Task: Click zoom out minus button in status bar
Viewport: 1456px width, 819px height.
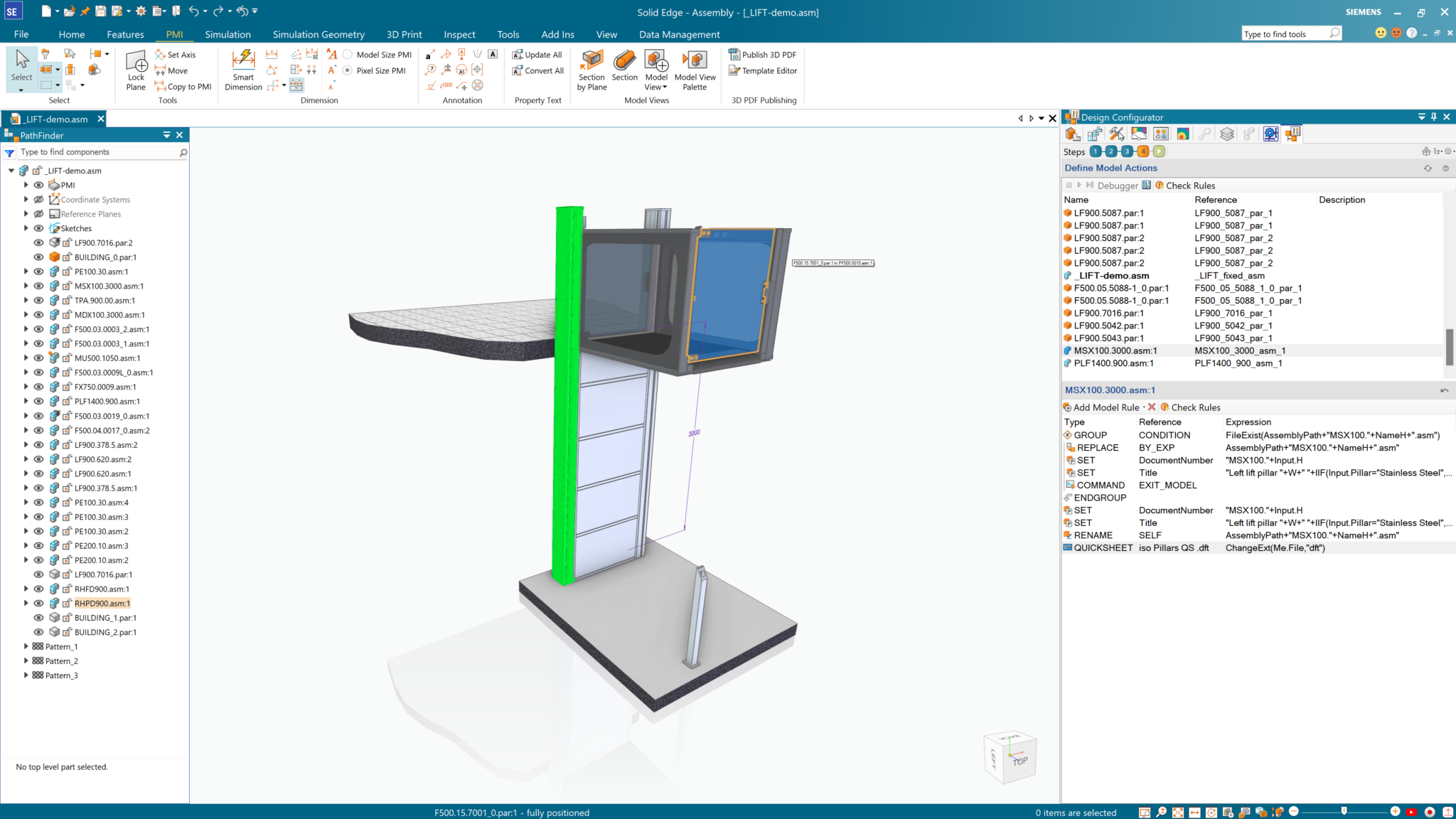Action: [x=1294, y=811]
